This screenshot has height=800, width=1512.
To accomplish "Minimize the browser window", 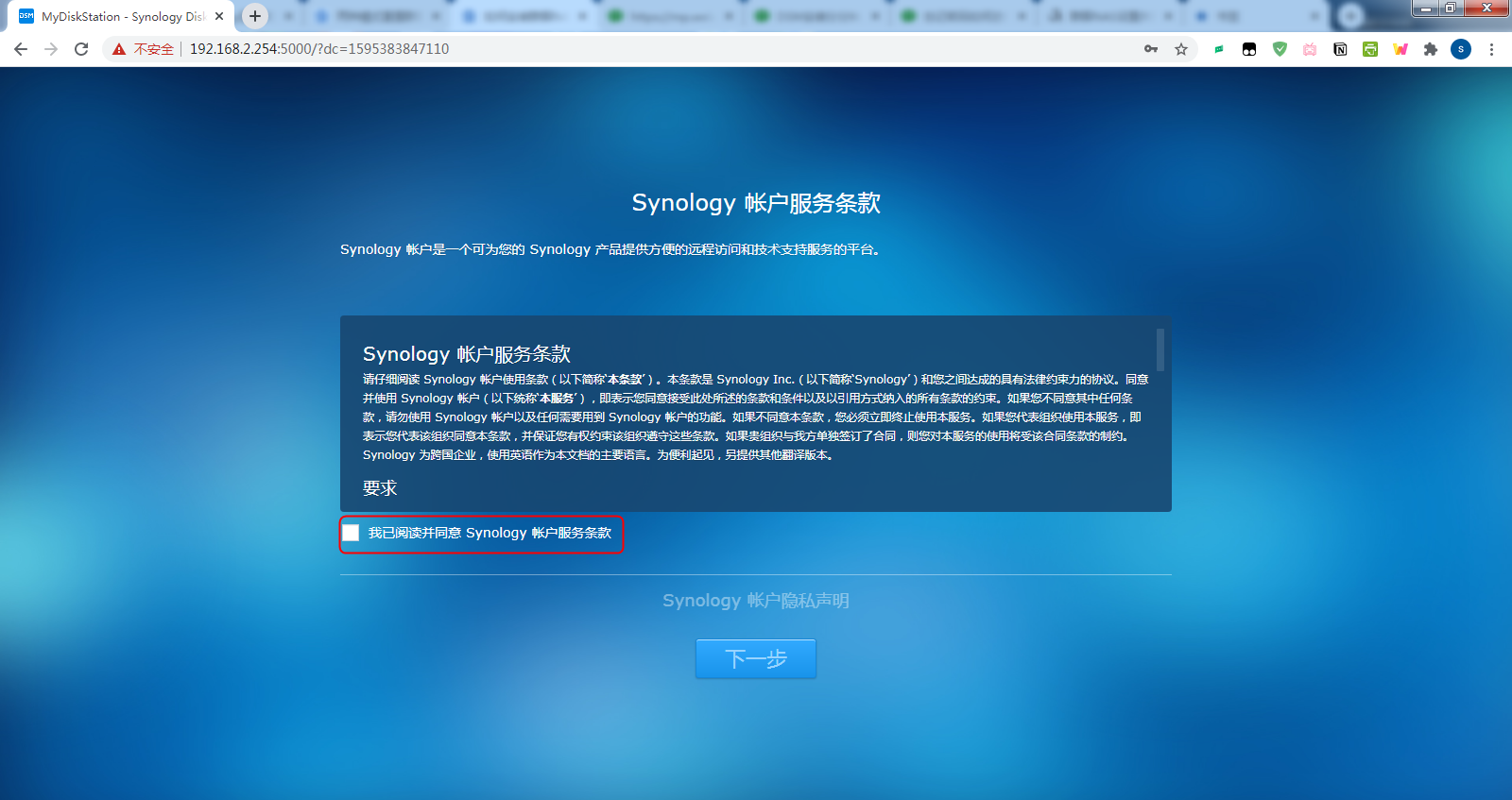I will tap(1426, 9).
